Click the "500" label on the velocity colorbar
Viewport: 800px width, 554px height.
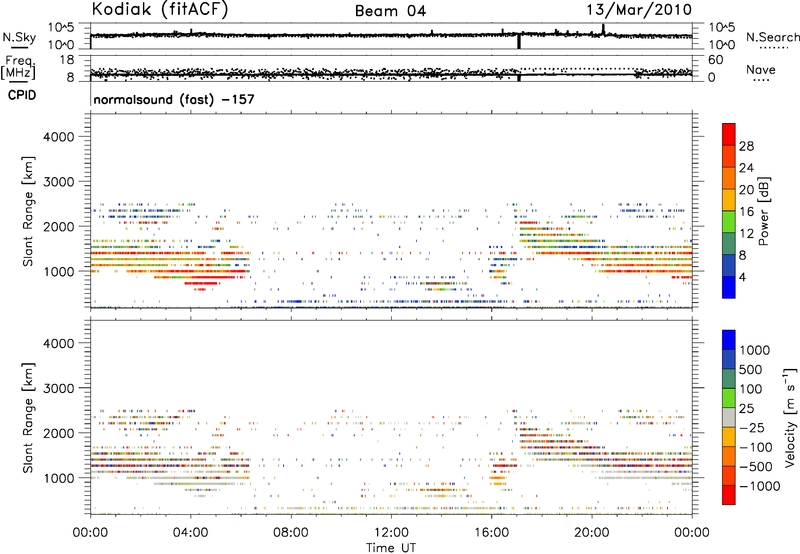751,370
